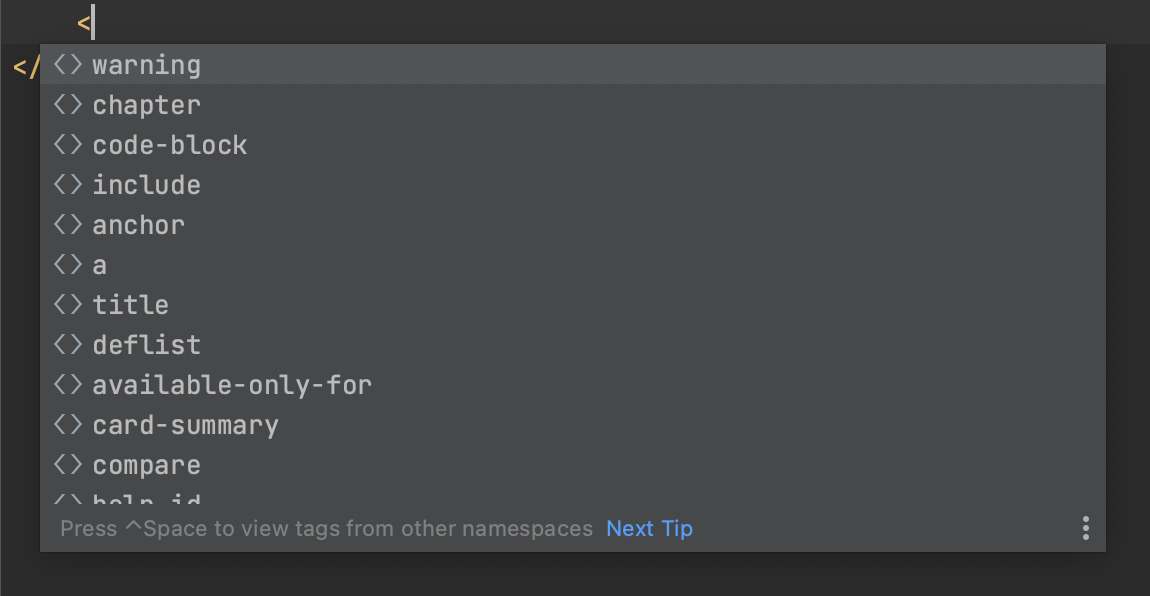Viewport: 1150px width, 596px height.
Task: Select the highlighted "warning" completion entry
Action: (x=146, y=64)
